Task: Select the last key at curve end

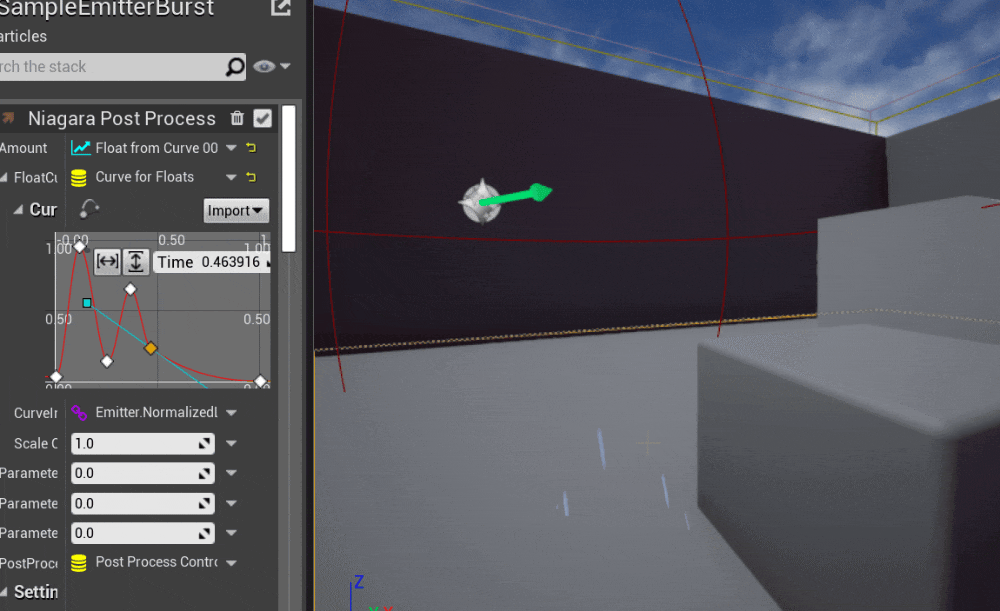Action: pyautogui.click(x=260, y=381)
